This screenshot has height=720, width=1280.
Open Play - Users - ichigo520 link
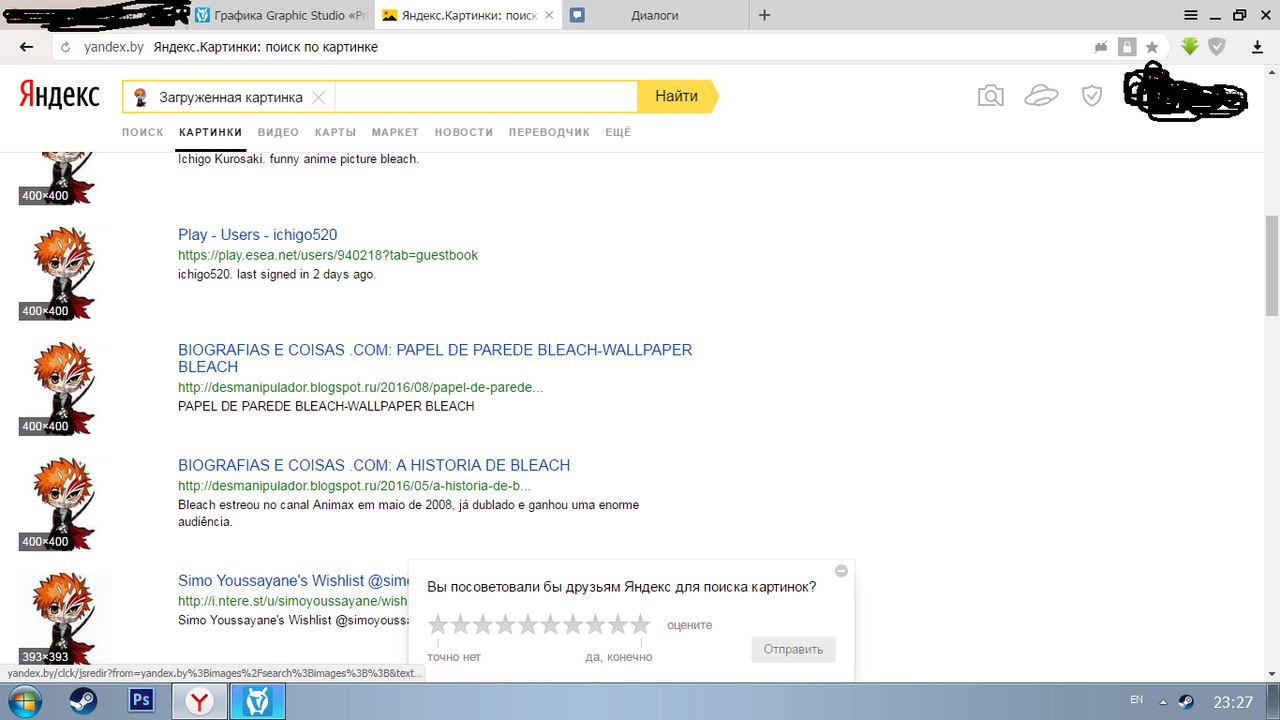pyautogui.click(x=258, y=235)
